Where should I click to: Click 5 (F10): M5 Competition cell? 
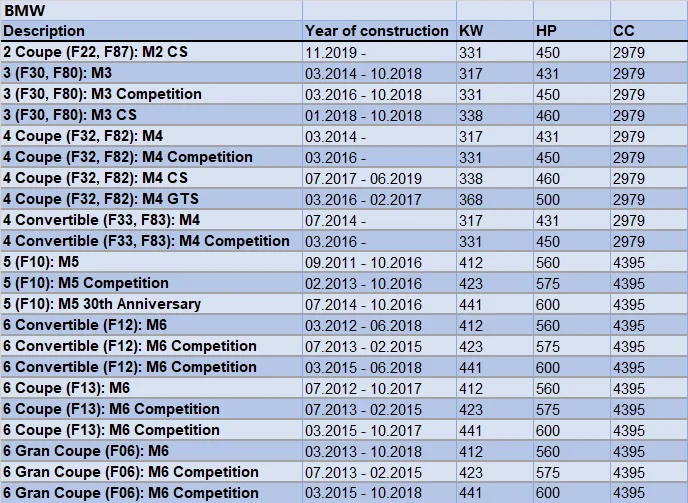[151, 283]
